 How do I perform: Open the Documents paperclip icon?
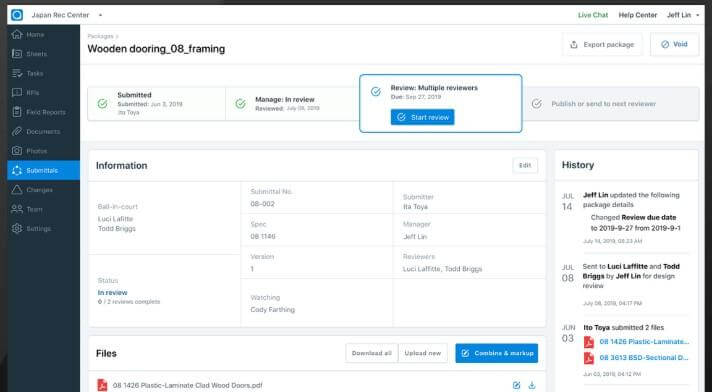tap(17, 131)
